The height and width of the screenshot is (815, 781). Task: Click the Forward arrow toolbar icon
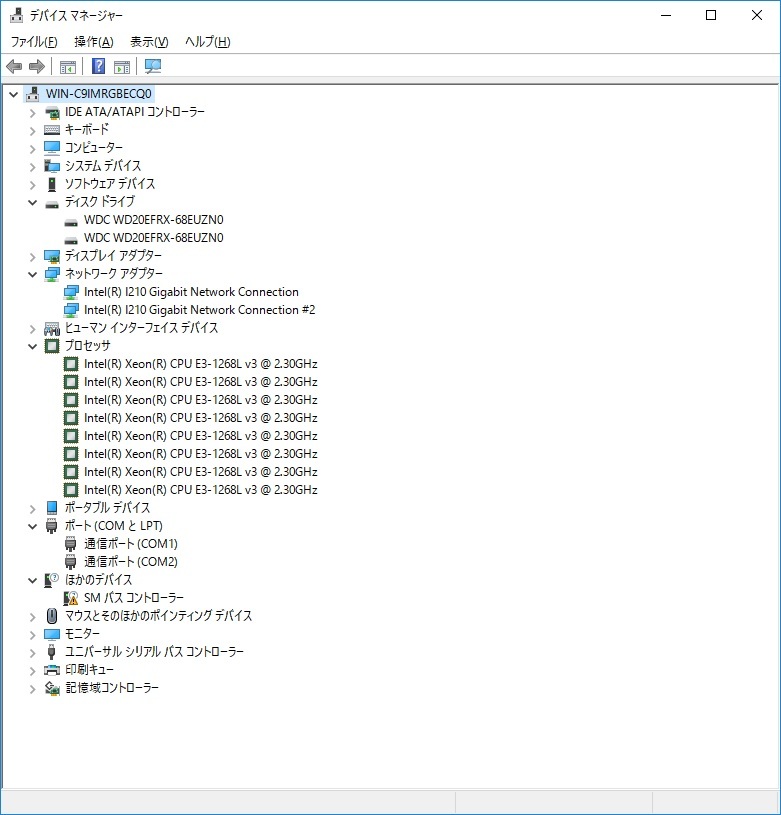[x=37, y=67]
